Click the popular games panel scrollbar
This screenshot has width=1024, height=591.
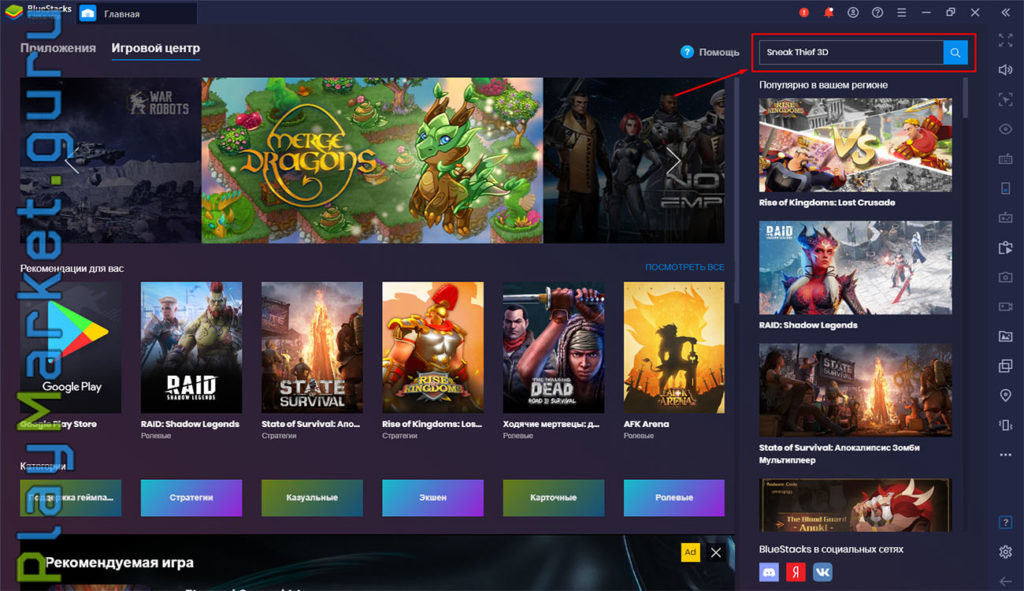(x=965, y=98)
